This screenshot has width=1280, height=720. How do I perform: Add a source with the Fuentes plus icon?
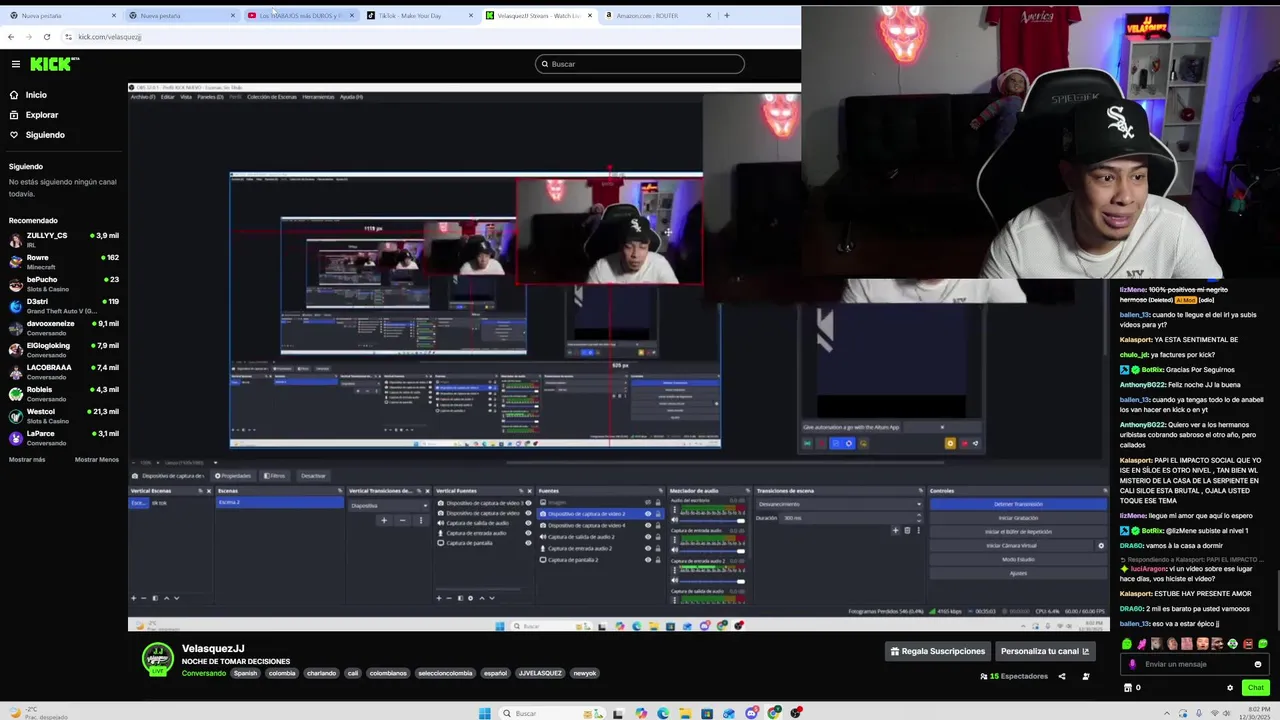click(438, 598)
